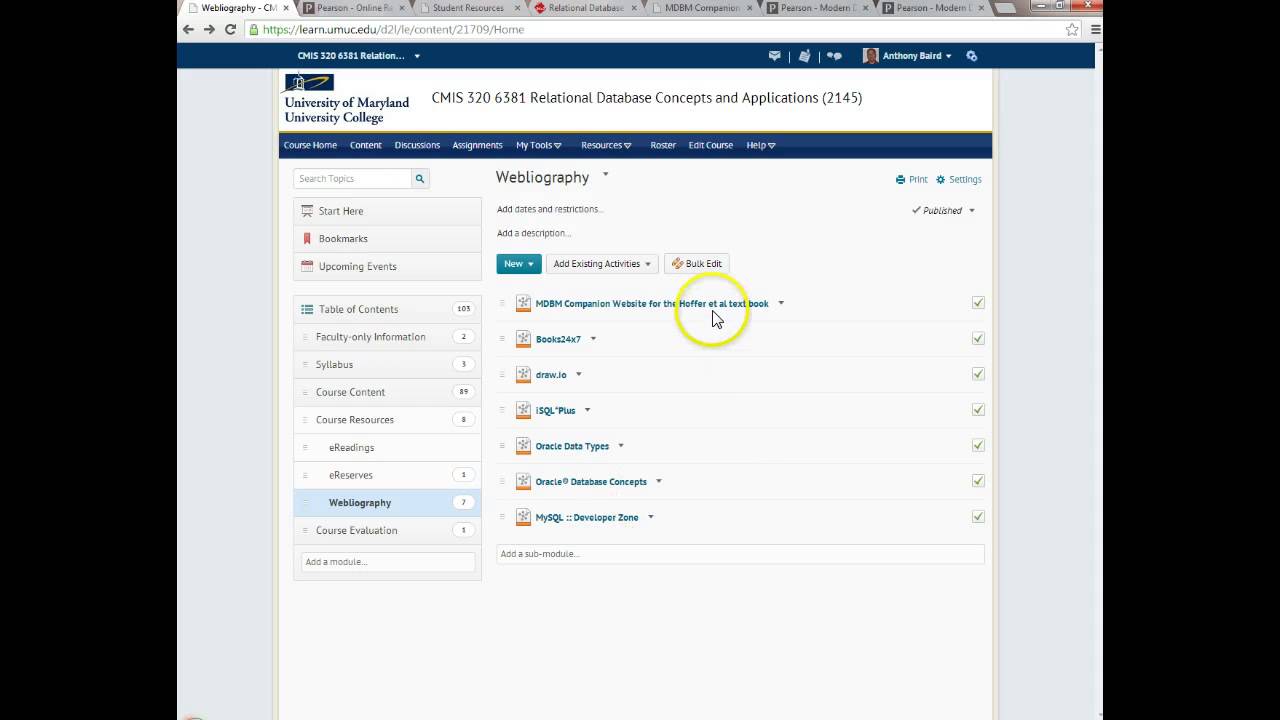The width and height of the screenshot is (1280, 720).
Task: Switch to the Student Resources browser tab
Action: pyautogui.click(x=468, y=8)
